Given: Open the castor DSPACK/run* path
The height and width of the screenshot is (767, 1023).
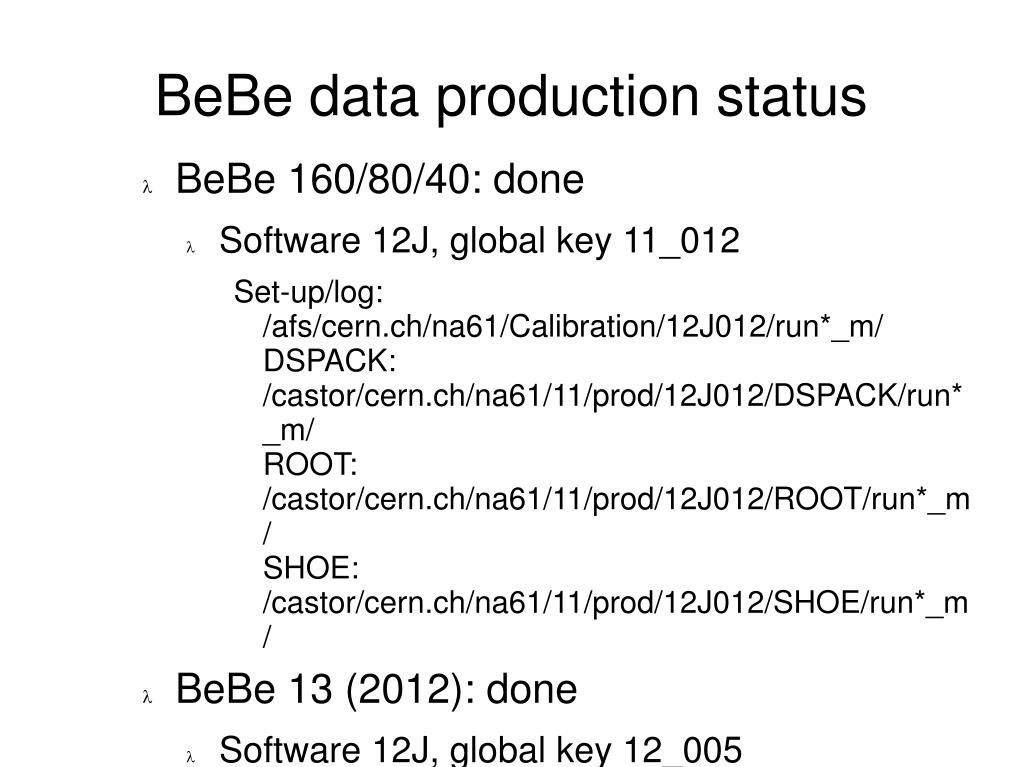Looking at the screenshot, I should click(x=612, y=395).
